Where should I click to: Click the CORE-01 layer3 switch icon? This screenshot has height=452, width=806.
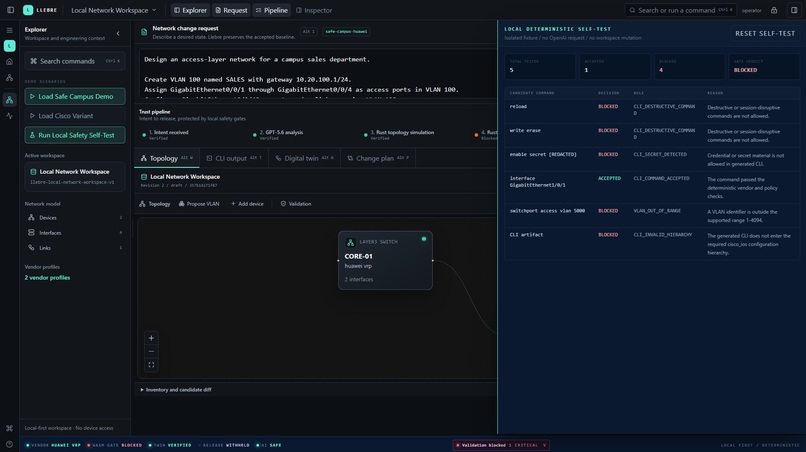pyautogui.click(x=351, y=242)
